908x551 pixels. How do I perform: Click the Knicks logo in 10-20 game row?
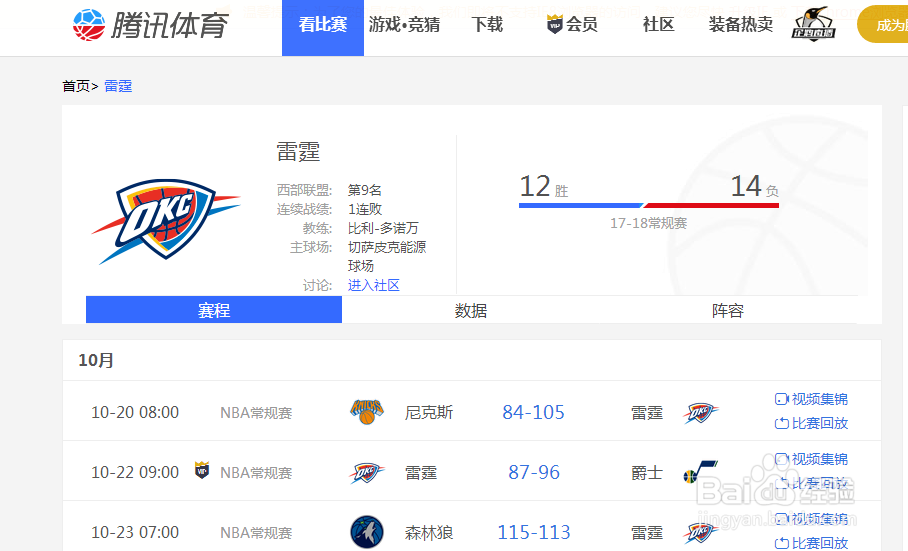point(367,412)
